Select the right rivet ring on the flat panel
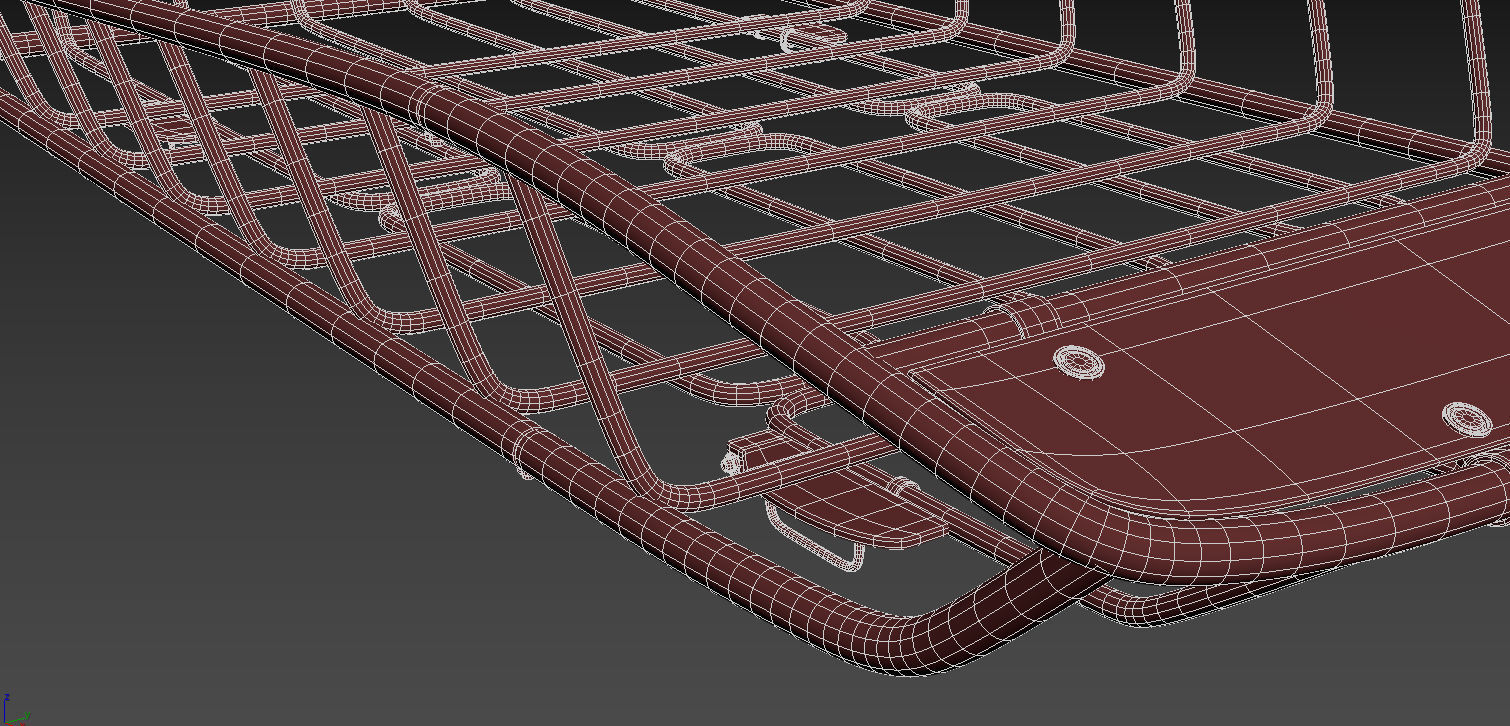The image size is (1510, 726). 1467,419
